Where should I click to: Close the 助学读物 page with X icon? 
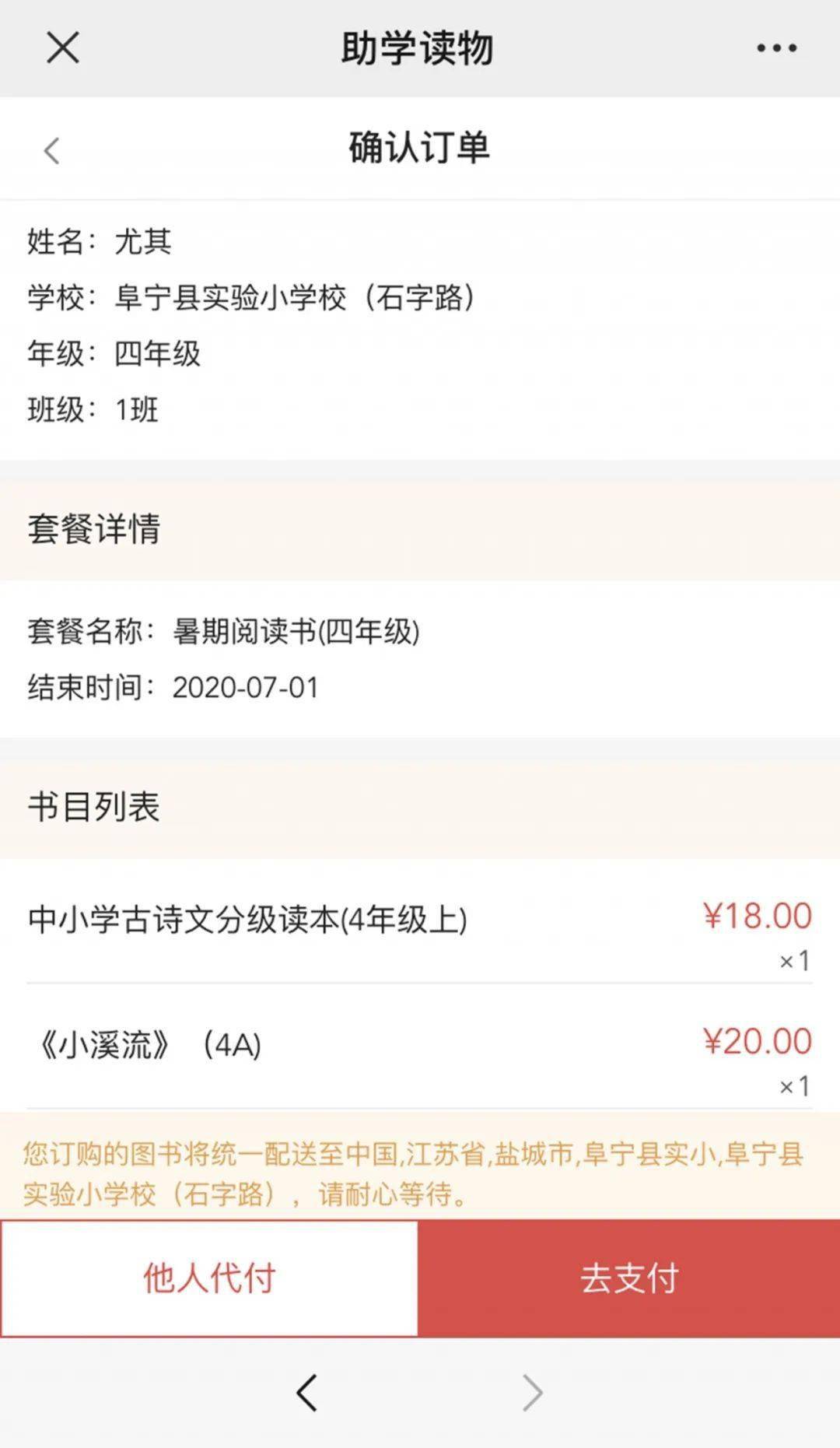63,47
